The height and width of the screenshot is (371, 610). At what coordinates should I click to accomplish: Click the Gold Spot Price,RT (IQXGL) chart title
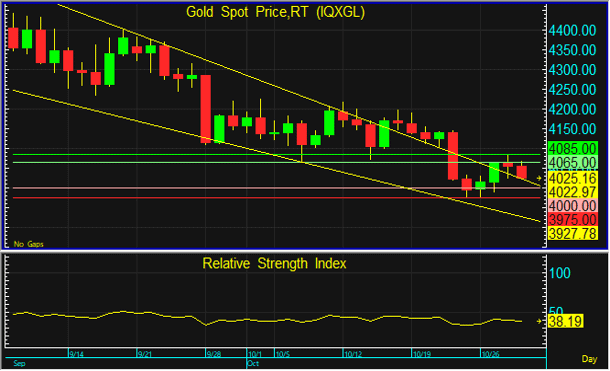[x=275, y=12]
